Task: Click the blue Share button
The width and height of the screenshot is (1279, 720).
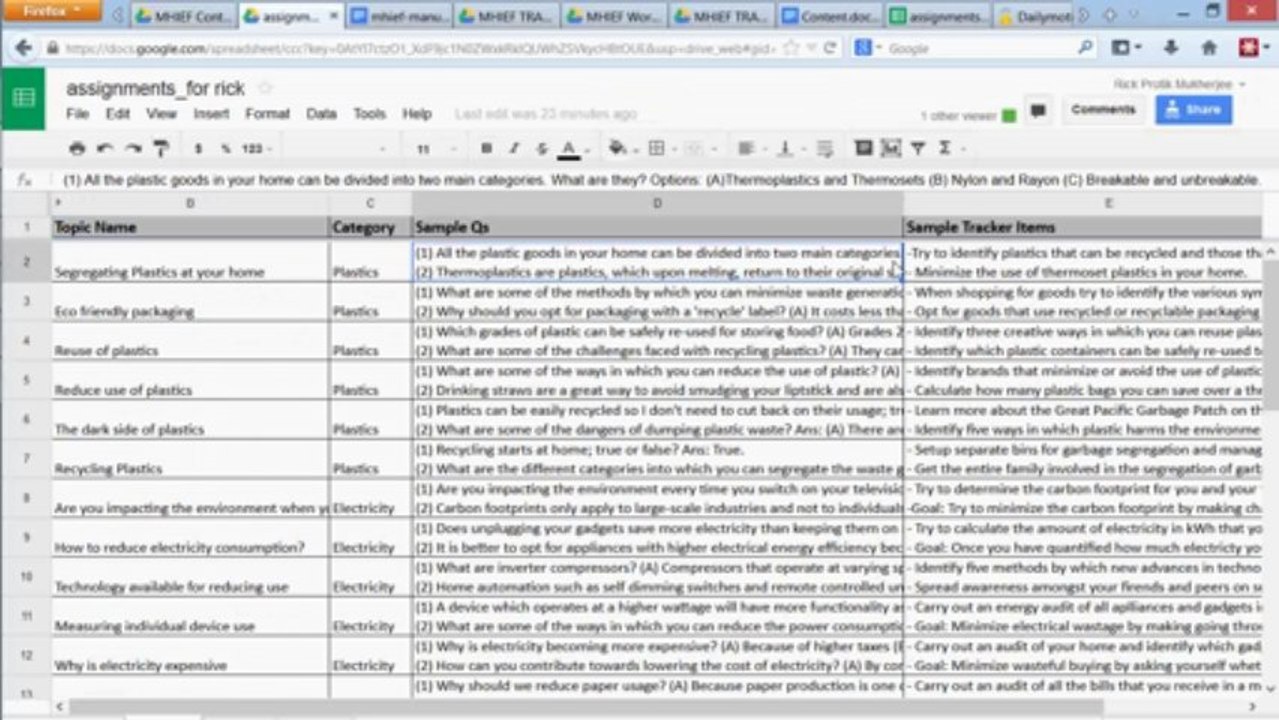Action: (1194, 110)
